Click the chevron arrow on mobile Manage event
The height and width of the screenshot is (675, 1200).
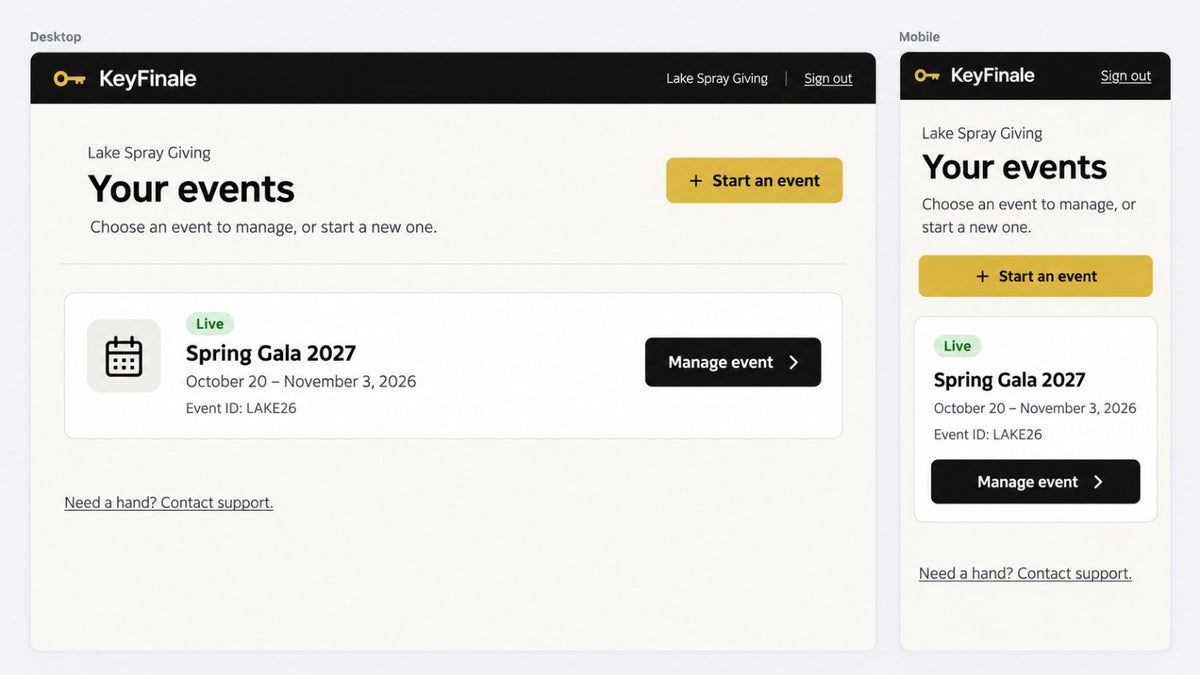(1098, 482)
